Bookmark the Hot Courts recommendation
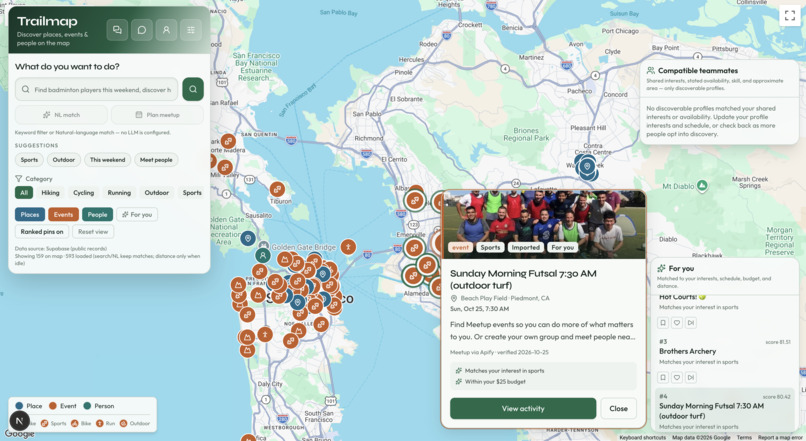This screenshot has width=806, height=441. click(663, 323)
